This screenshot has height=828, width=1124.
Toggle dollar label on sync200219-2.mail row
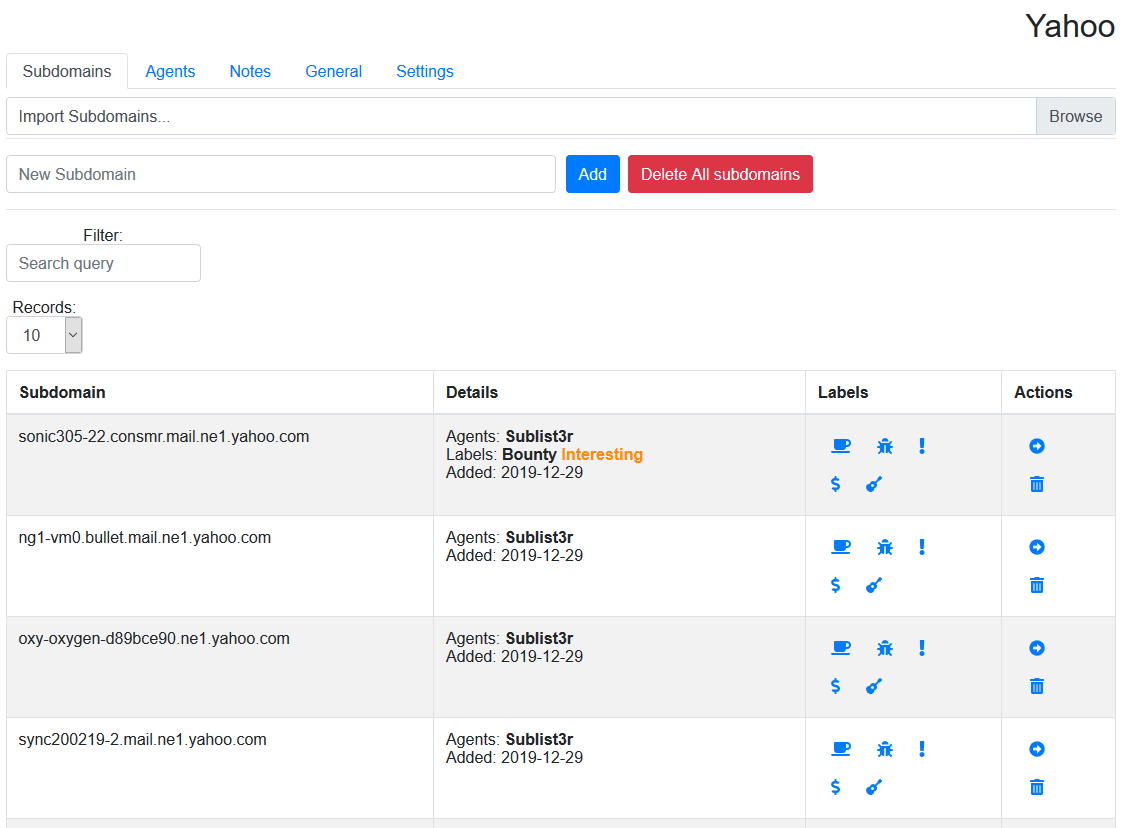coord(835,787)
